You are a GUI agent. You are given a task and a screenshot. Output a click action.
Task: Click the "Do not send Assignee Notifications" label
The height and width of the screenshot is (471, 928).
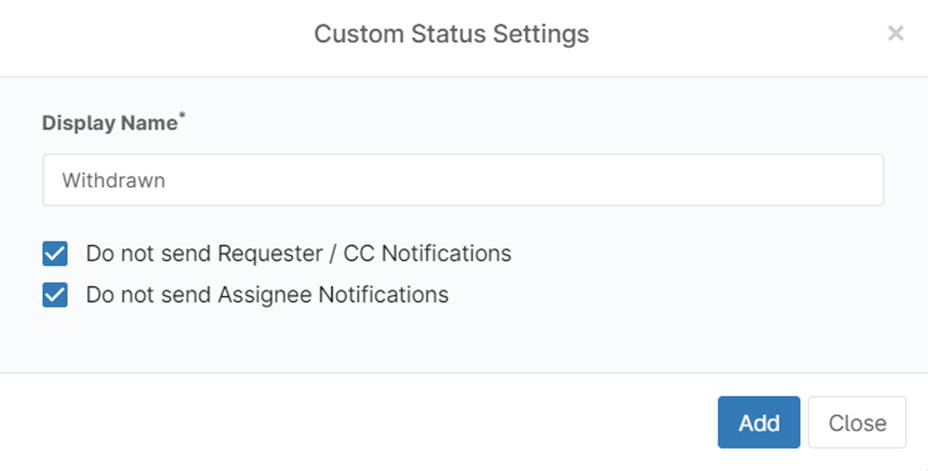coord(267,295)
